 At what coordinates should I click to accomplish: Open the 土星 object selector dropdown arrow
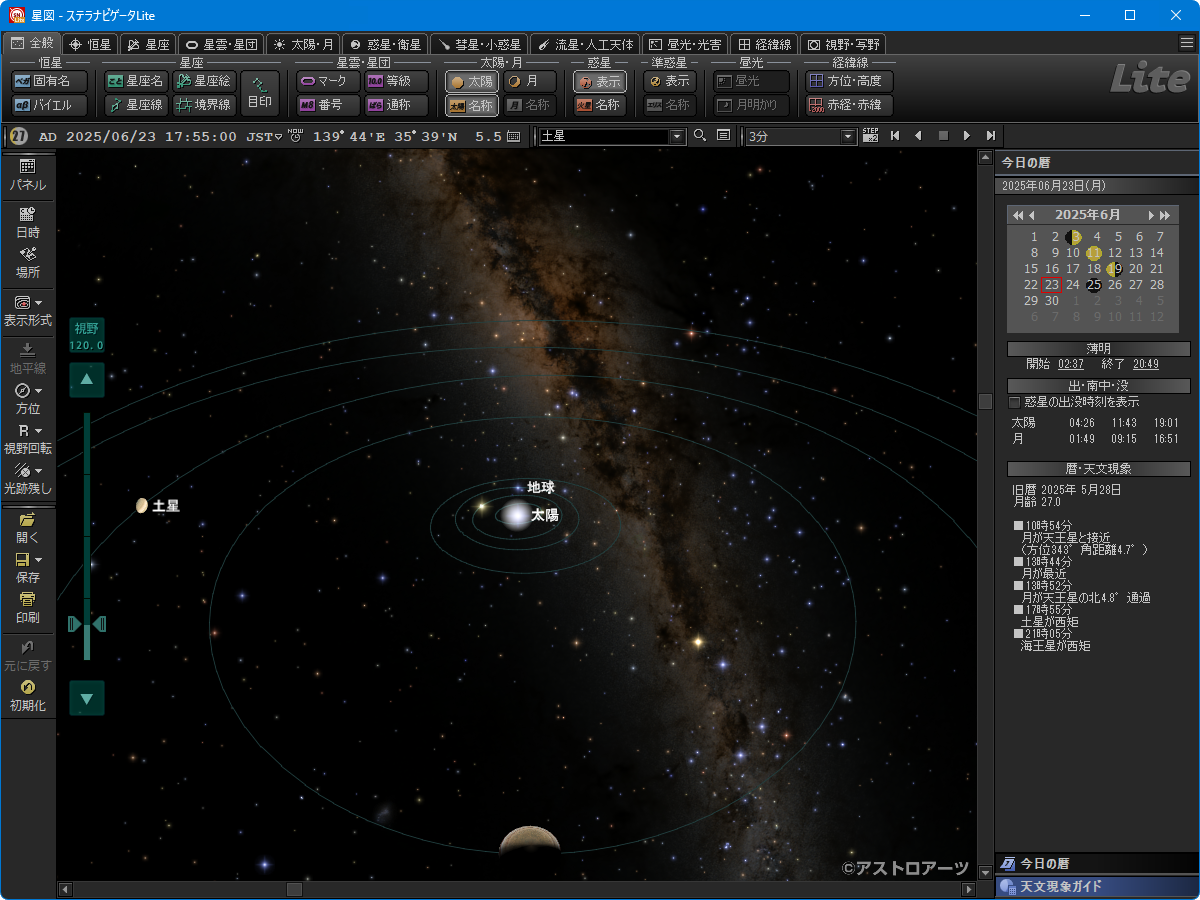pos(677,136)
